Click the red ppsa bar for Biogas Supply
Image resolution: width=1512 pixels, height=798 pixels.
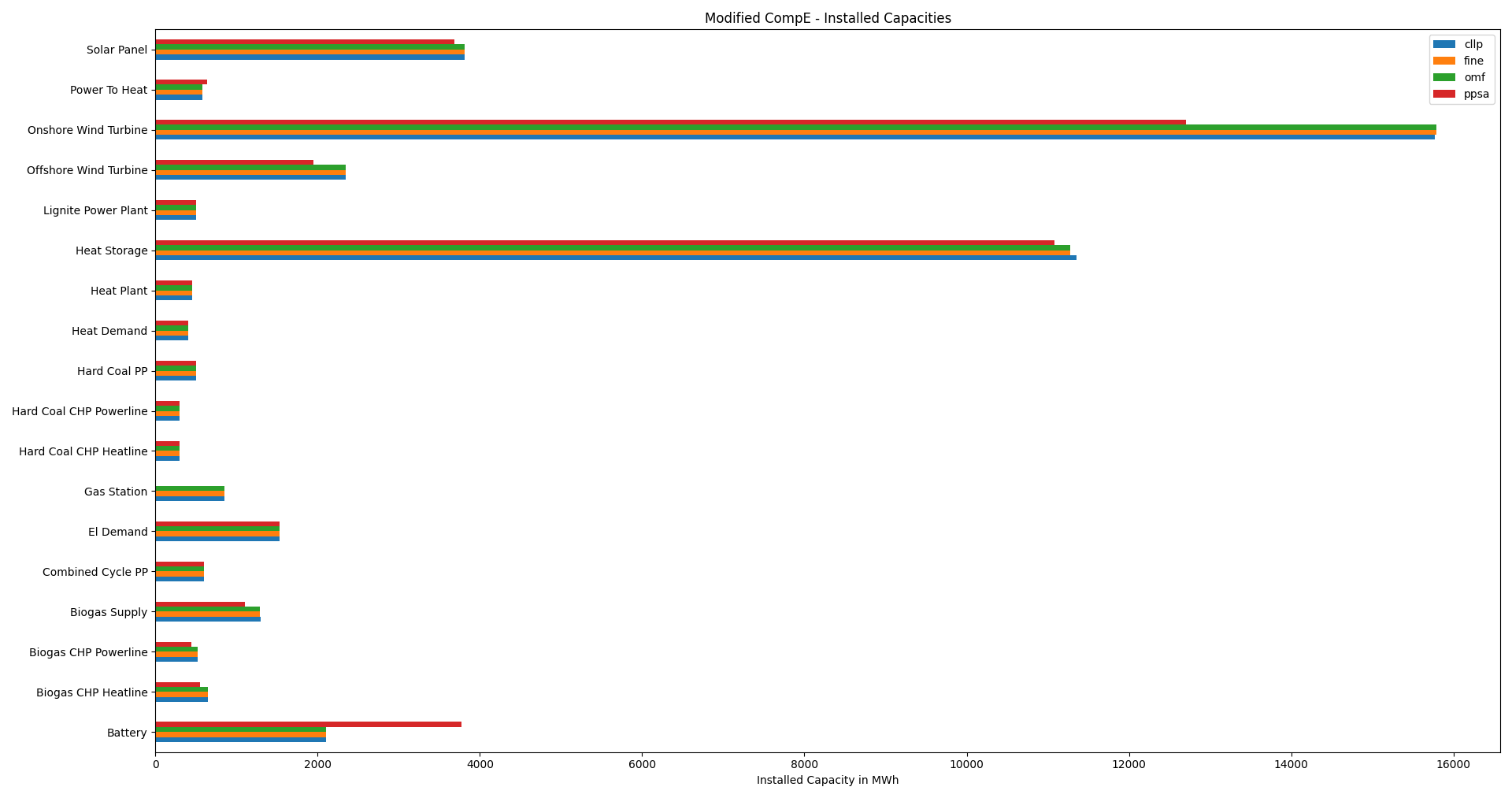pyautogui.click(x=200, y=604)
